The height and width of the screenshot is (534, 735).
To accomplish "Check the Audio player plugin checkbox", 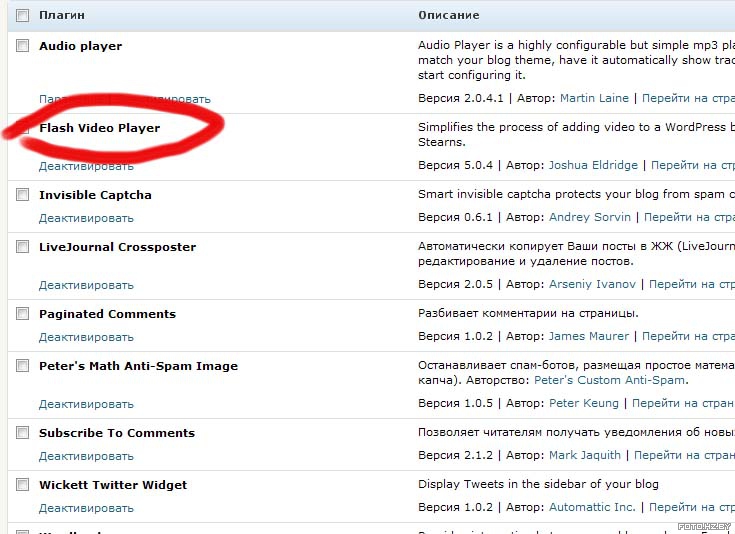I will point(22,45).
